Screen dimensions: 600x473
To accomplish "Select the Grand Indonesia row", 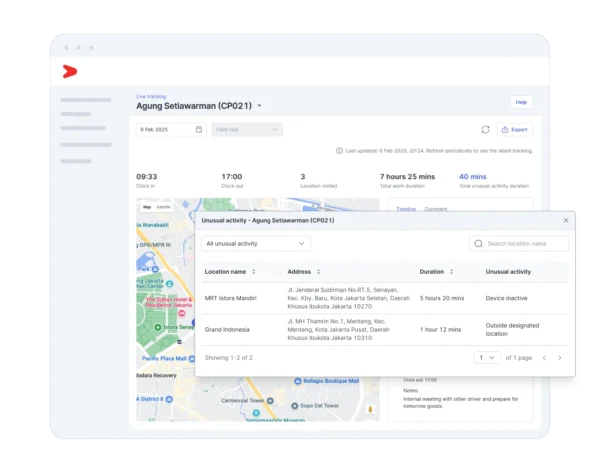I will [385, 329].
